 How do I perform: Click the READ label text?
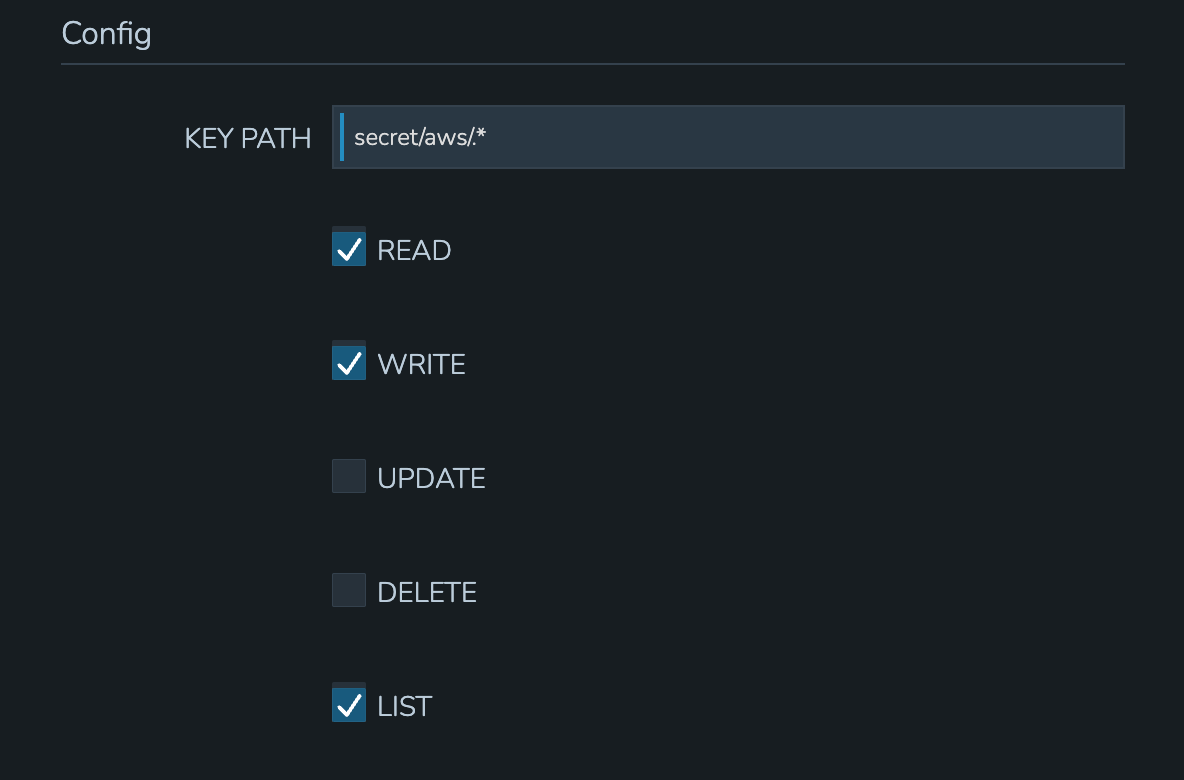point(414,250)
